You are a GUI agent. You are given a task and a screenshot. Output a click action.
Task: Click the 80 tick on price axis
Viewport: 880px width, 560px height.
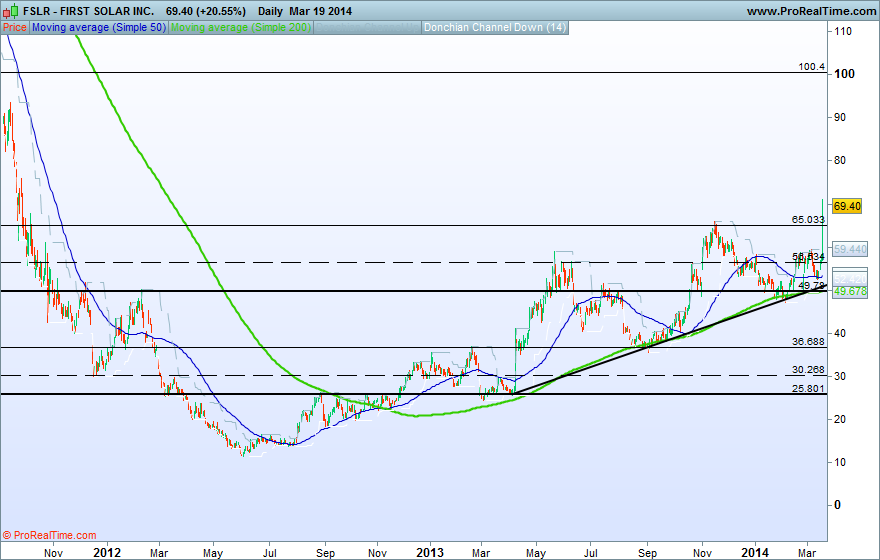(x=840, y=160)
